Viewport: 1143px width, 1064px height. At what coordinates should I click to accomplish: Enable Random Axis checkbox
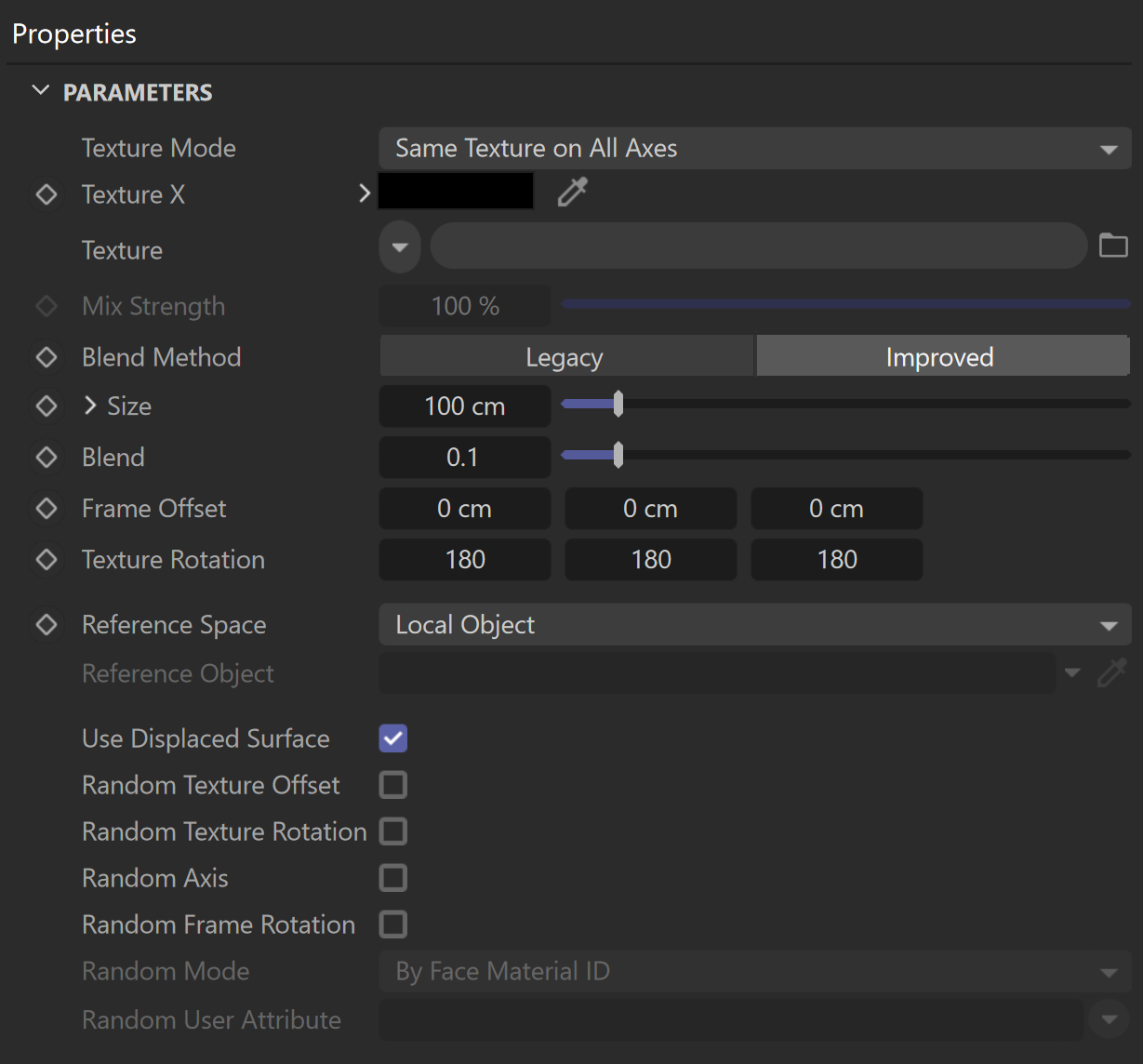(x=393, y=878)
